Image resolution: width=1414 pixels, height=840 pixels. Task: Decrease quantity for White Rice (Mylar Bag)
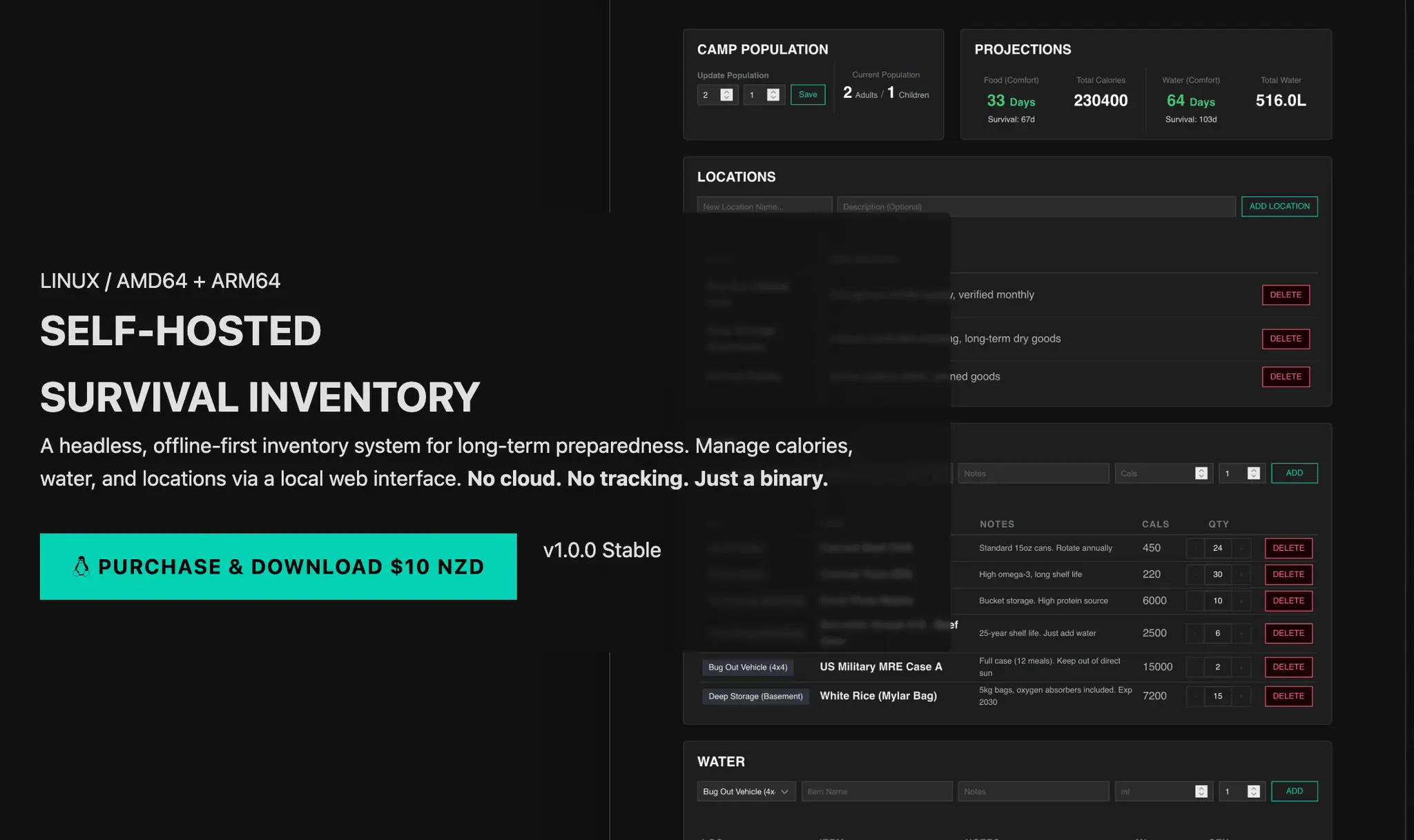[1195, 696]
